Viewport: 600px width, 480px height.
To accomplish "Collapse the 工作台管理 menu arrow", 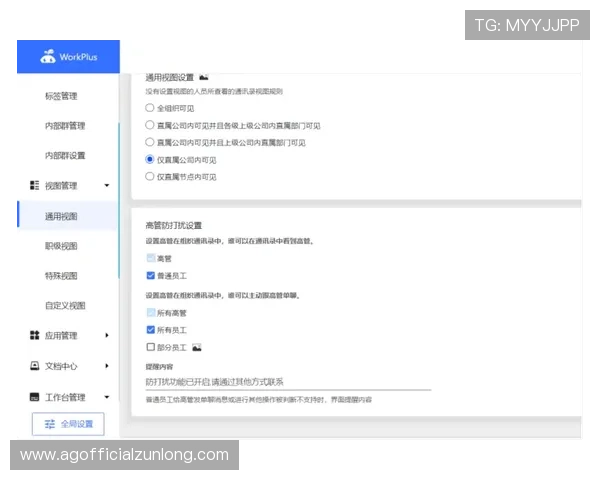I will pyautogui.click(x=107, y=397).
